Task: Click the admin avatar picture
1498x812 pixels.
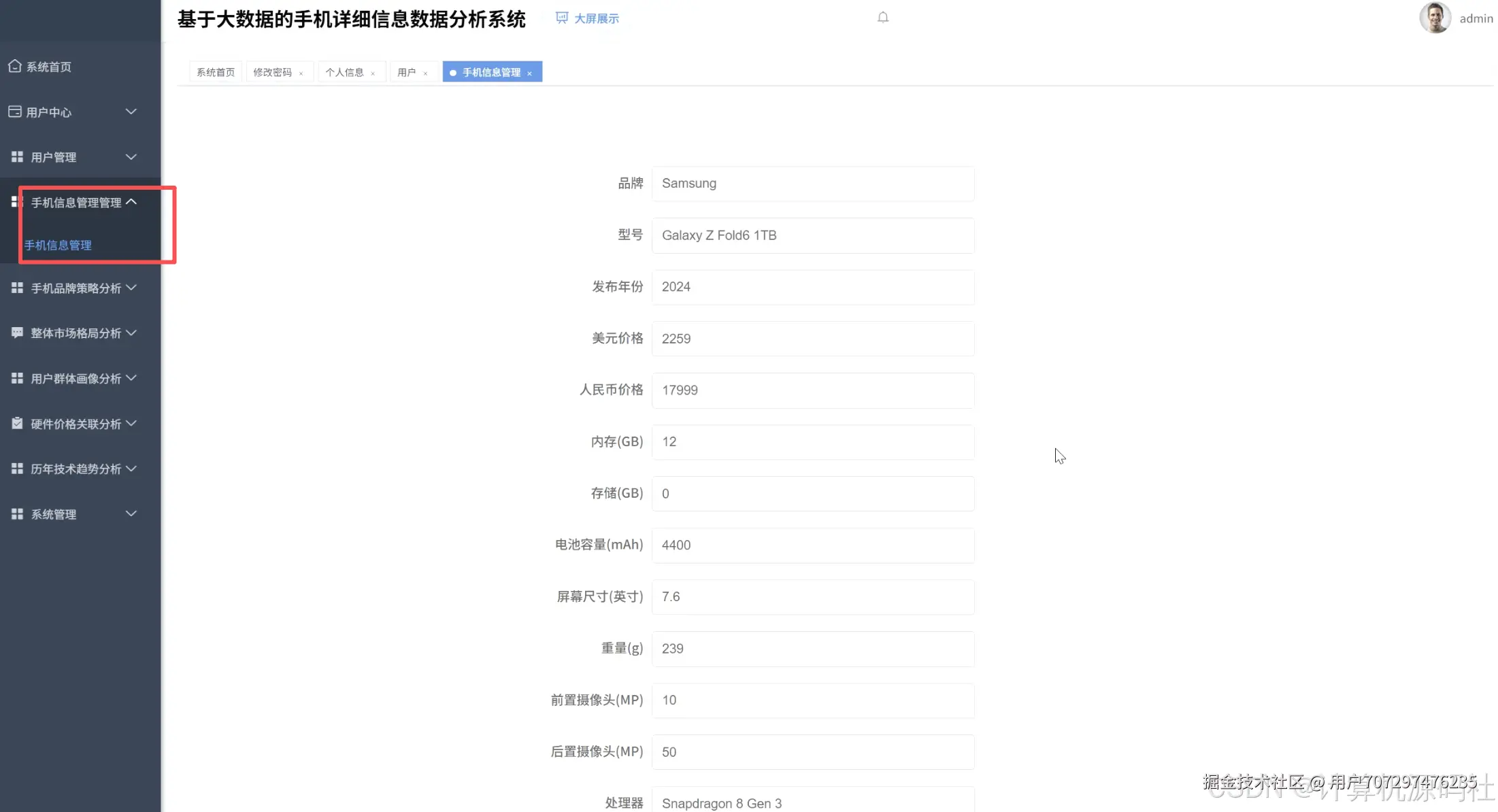Action: pyautogui.click(x=1435, y=18)
